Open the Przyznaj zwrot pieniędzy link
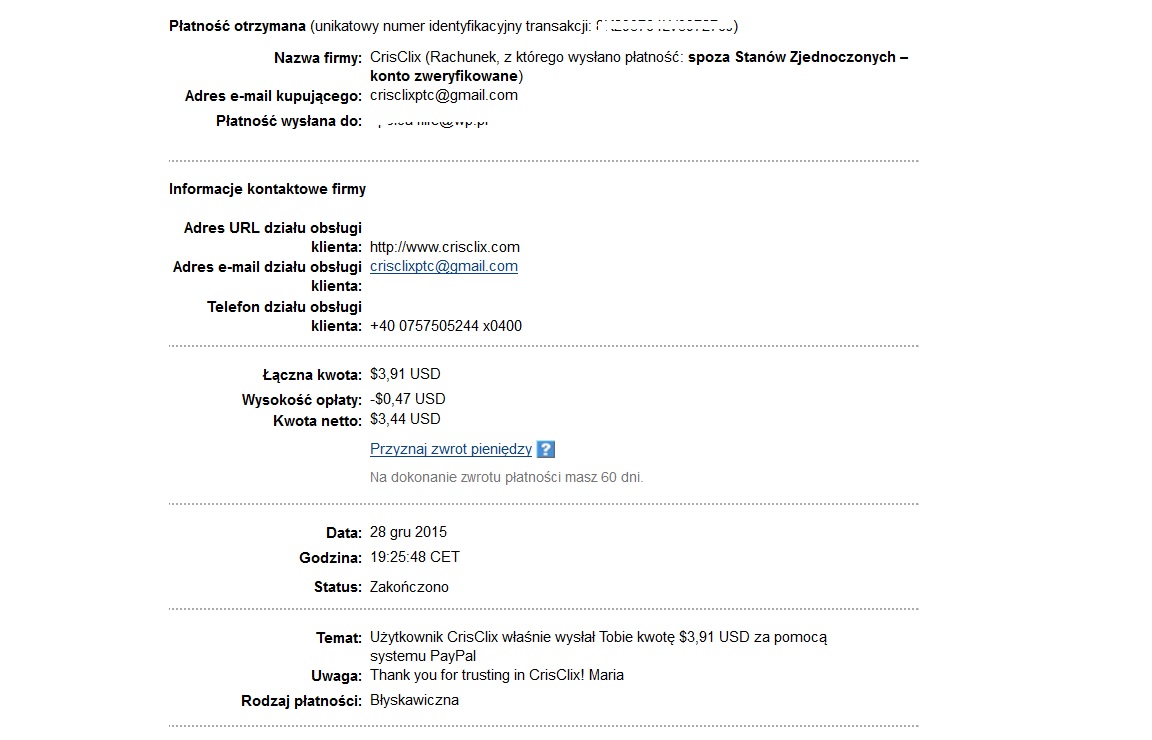Viewport: 1152px width, 740px height. 450,449
